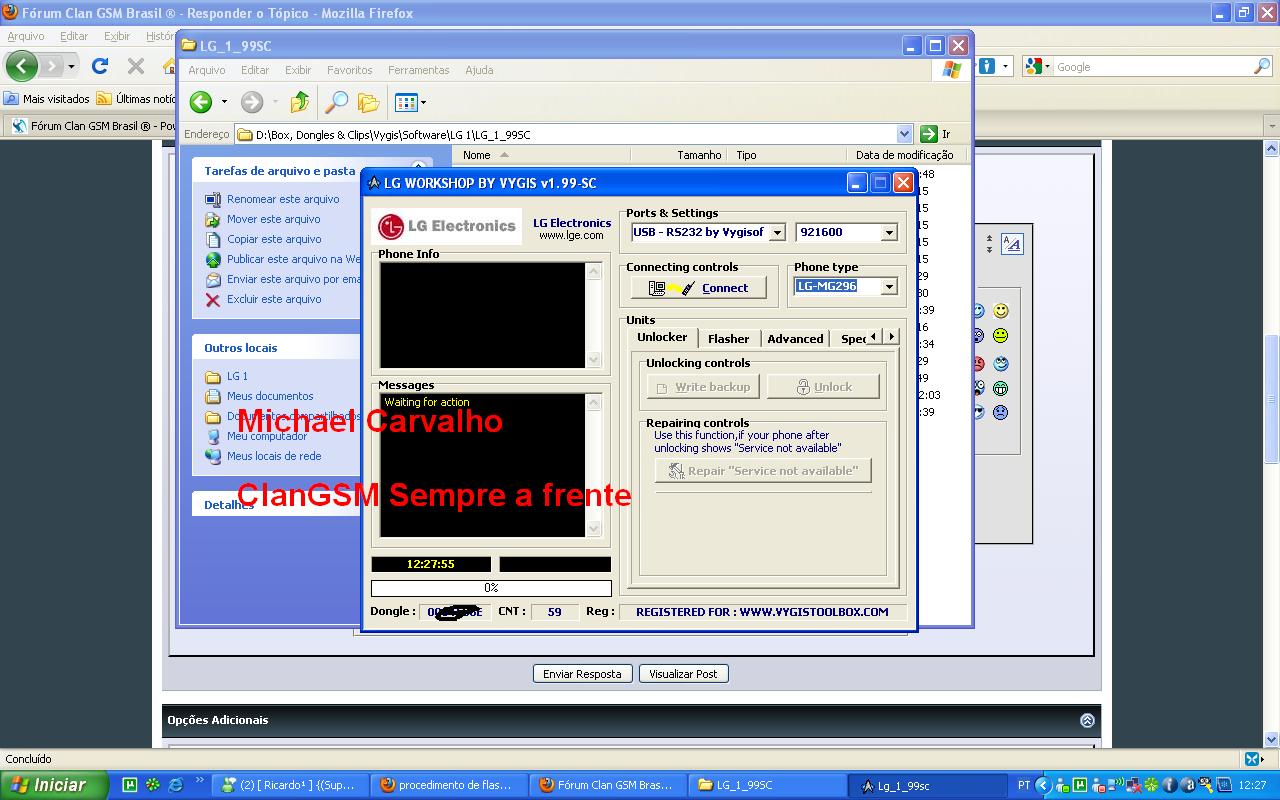1280x800 pixels.
Task: Click the 12:27:55 clock readout
Action: (x=431, y=564)
